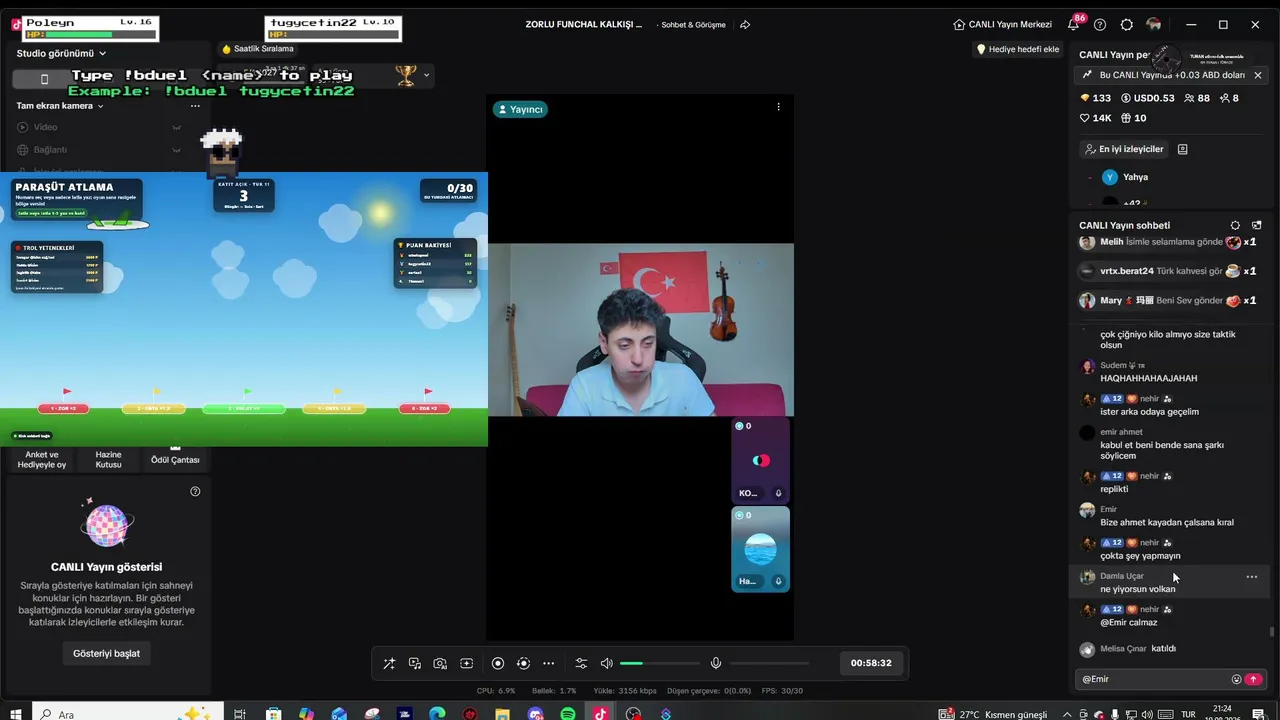The width and height of the screenshot is (1280, 720).
Task: Open the weather widget 27°C Kısmen güneşli
Action: [992, 714]
